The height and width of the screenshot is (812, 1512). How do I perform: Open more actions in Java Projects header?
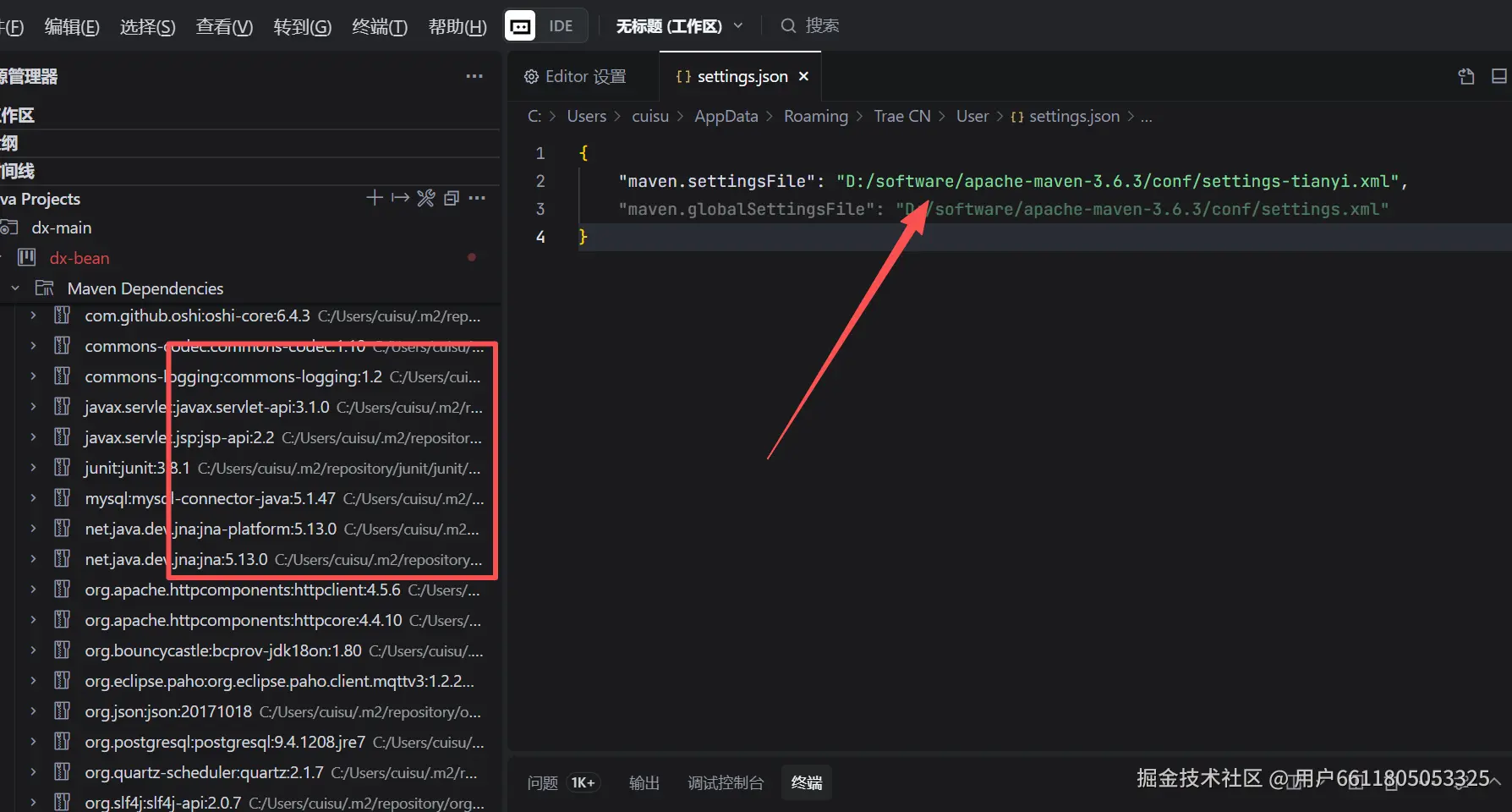(477, 198)
